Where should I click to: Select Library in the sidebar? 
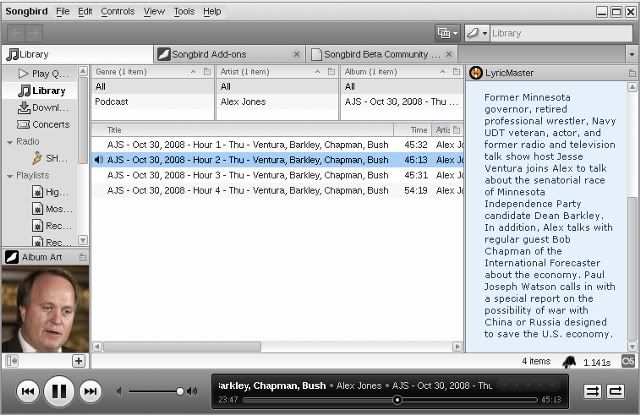pyautogui.click(x=40, y=91)
